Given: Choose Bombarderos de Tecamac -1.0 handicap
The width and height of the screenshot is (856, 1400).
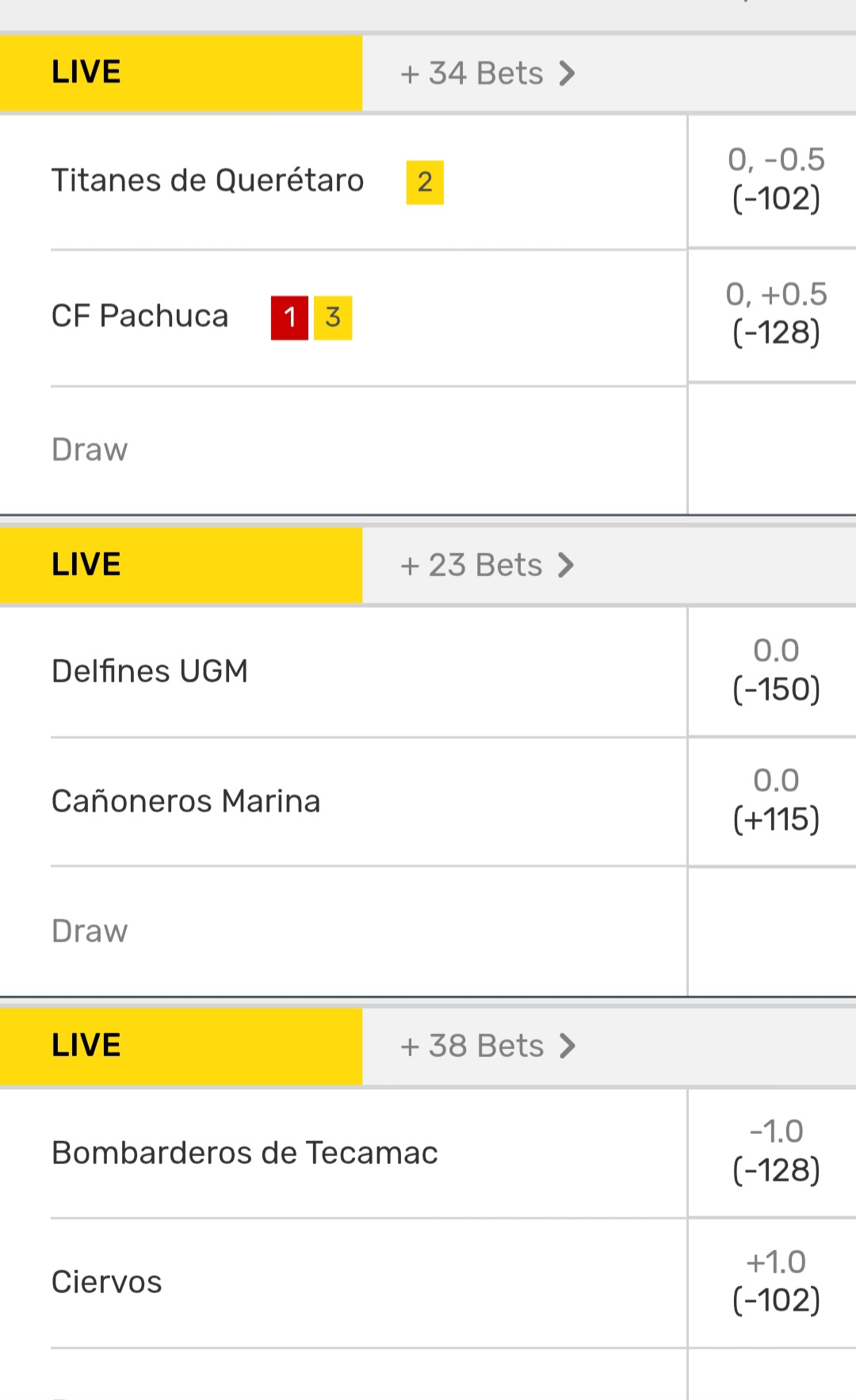Looking at the screenshot, I should [x=775, y=1151].
